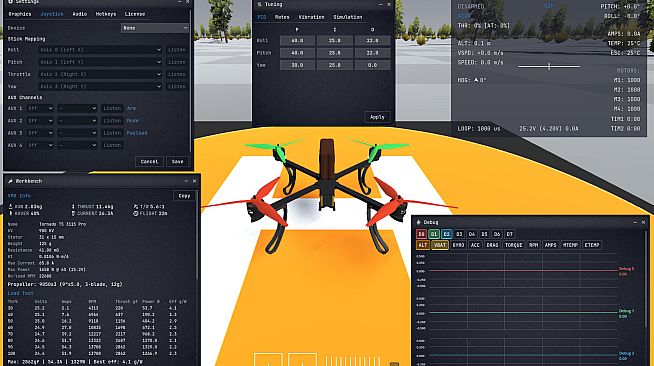Enable the GYRO graph trace
Screen dimensions: 654x366
458,246
